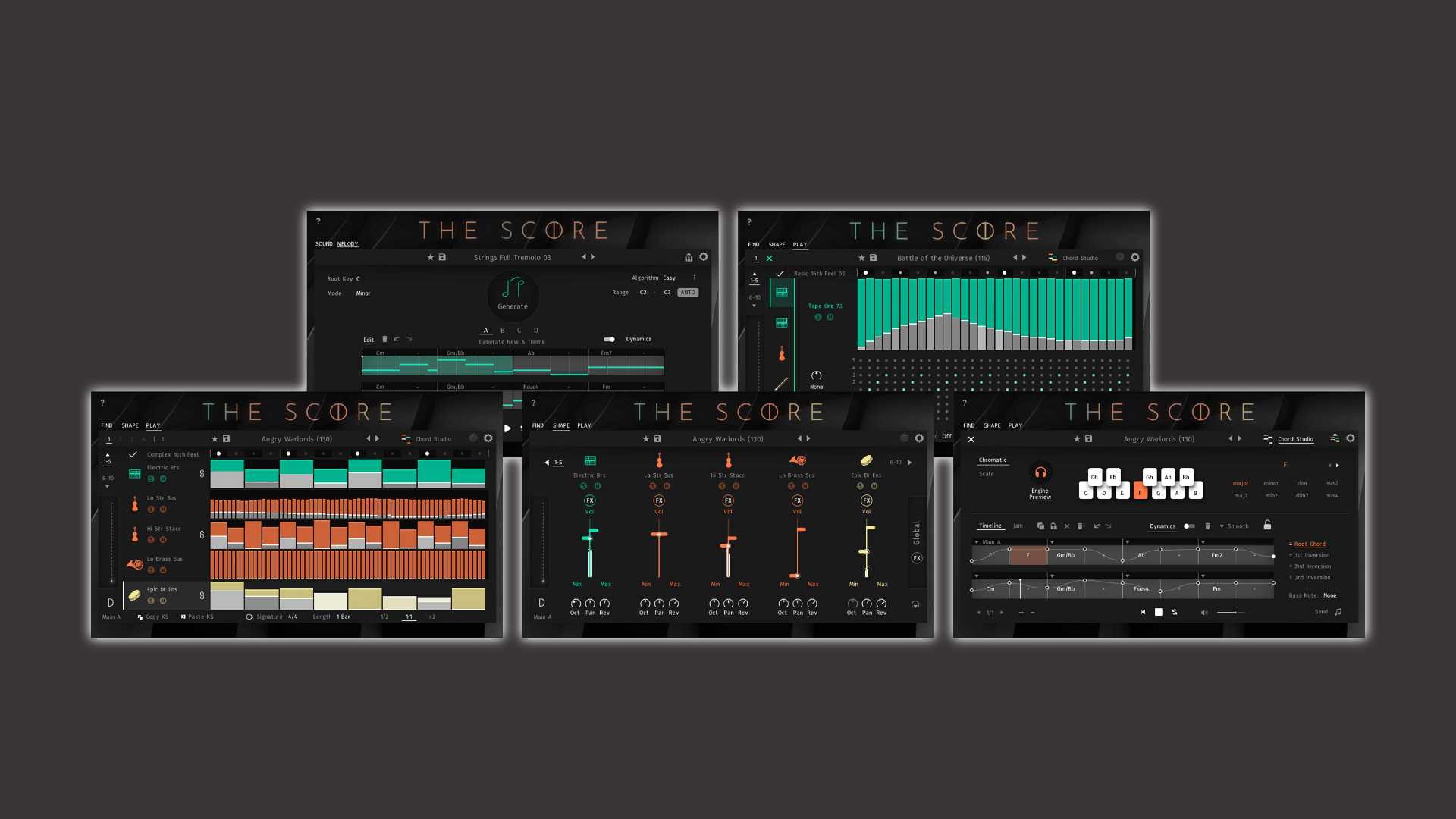Viewport: 1456px width, 819px height.
Task: Open the Smooth dropdown
Action: pyautogui.click(x=1233, y=526)
